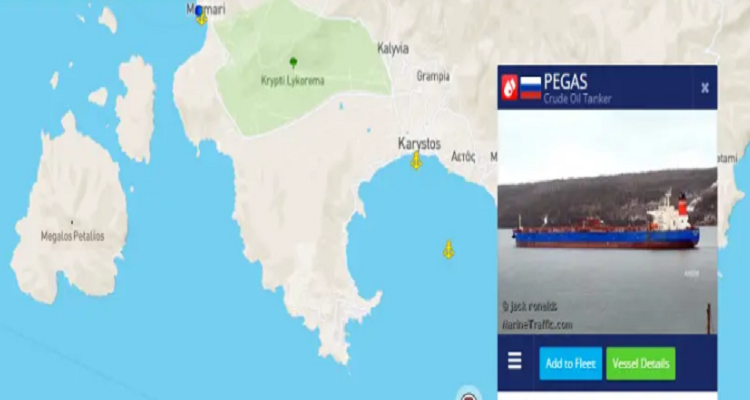Click the Russian flag icon beside PEGAS

[530, 88]
